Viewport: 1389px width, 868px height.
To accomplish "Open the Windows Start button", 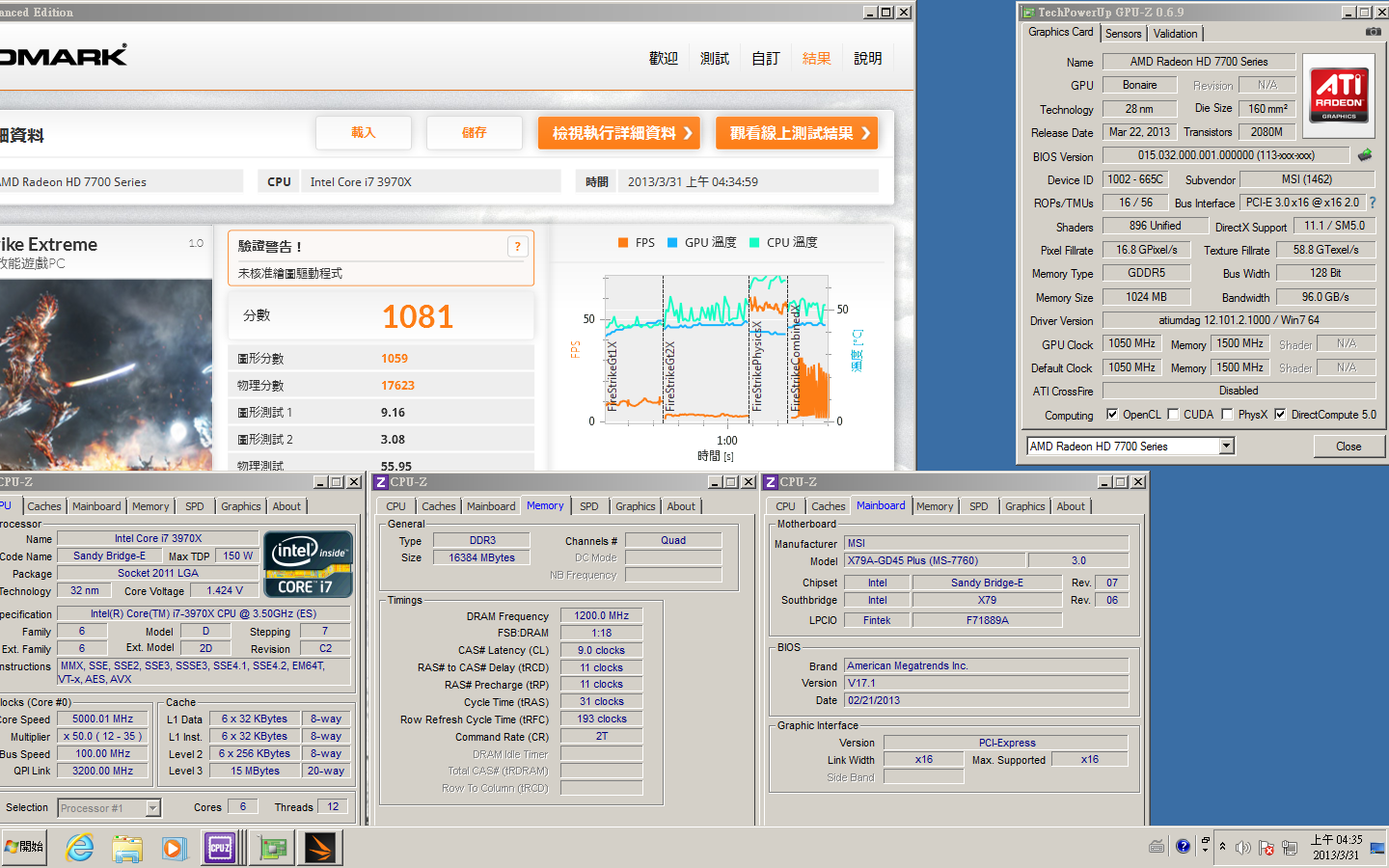I will pos(24,847).
